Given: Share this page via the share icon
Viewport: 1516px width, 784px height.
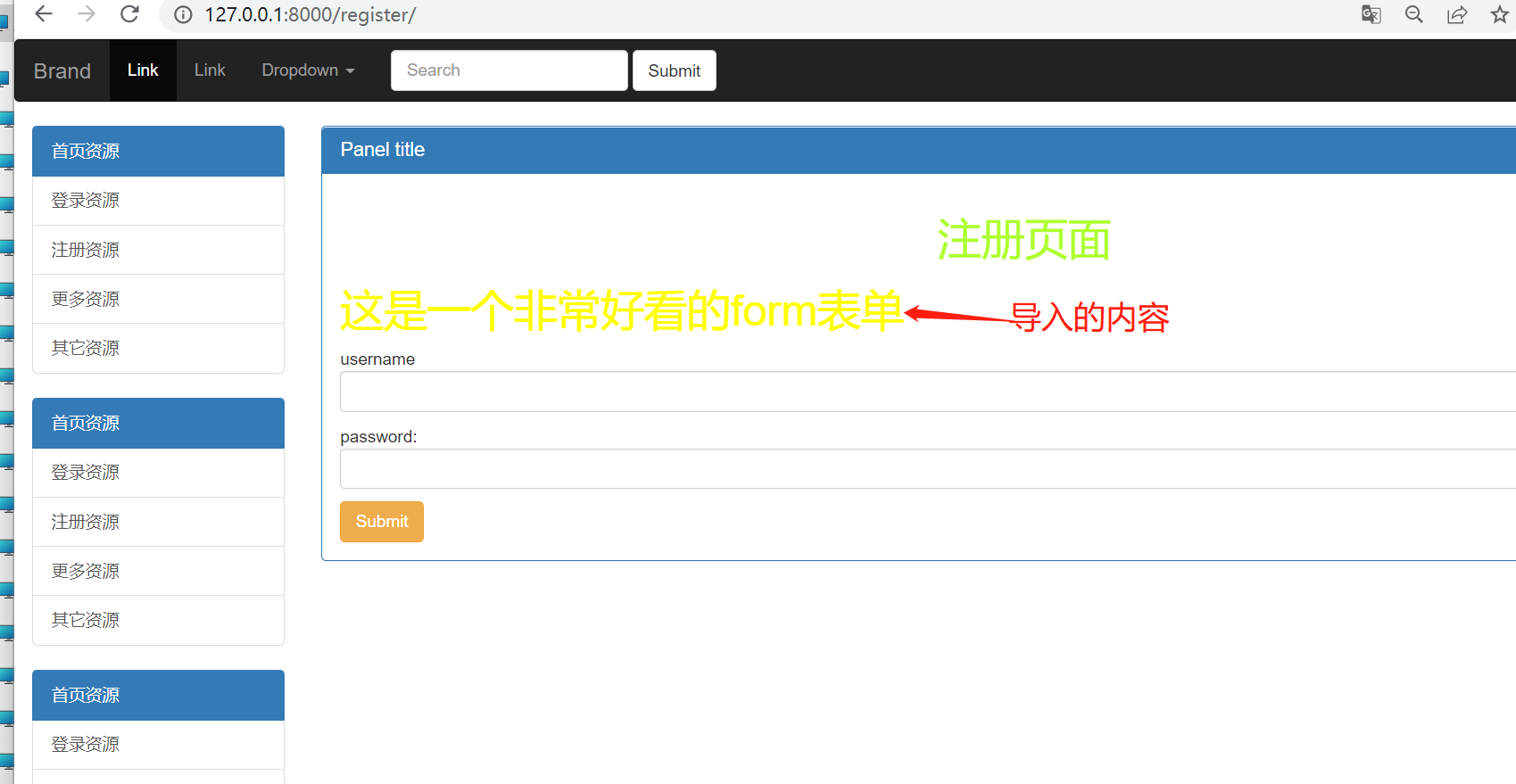Looking at the screenshot, I should [x=1457, y=14].
